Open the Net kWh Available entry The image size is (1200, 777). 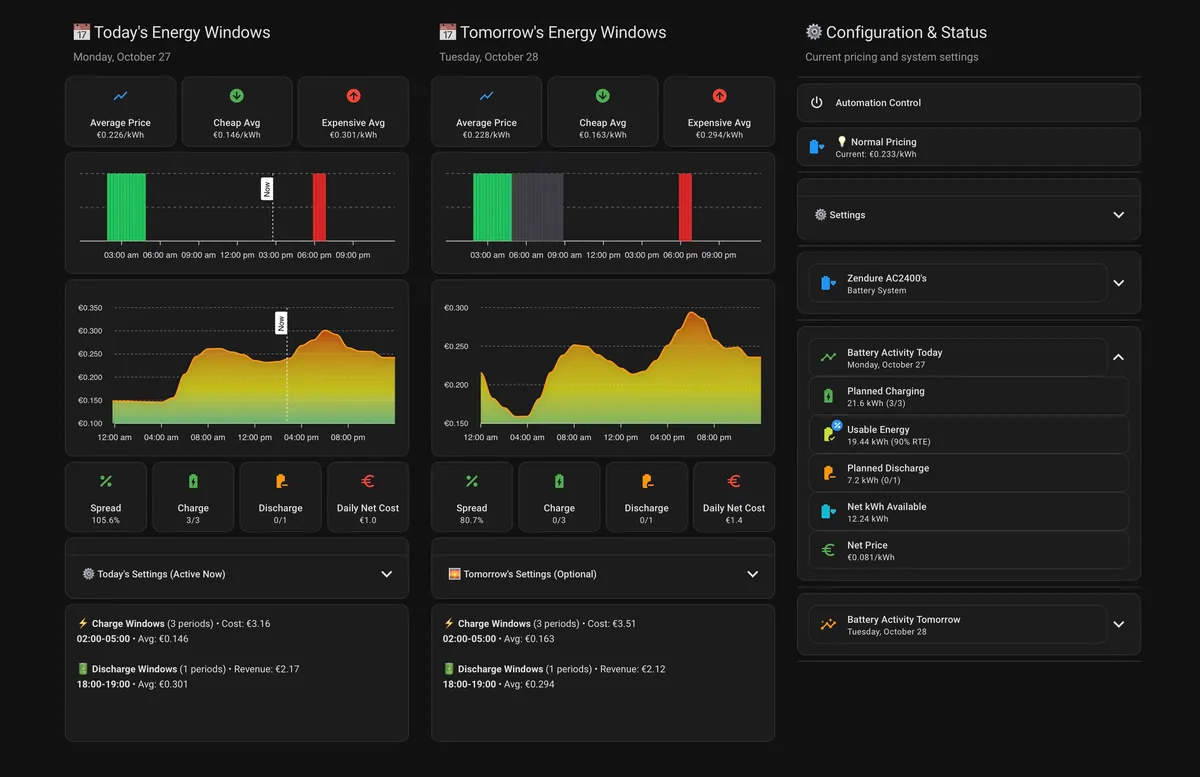coord(968,511)
